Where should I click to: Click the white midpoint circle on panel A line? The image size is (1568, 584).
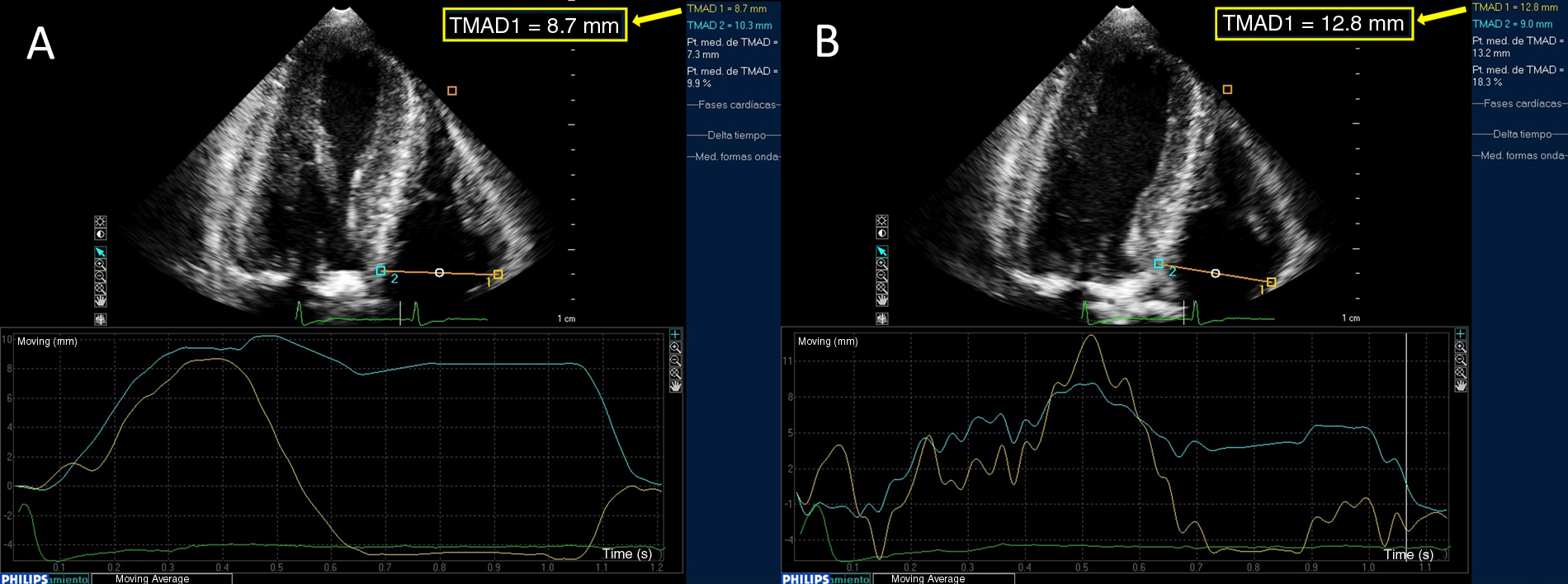[x=439, y=272]
